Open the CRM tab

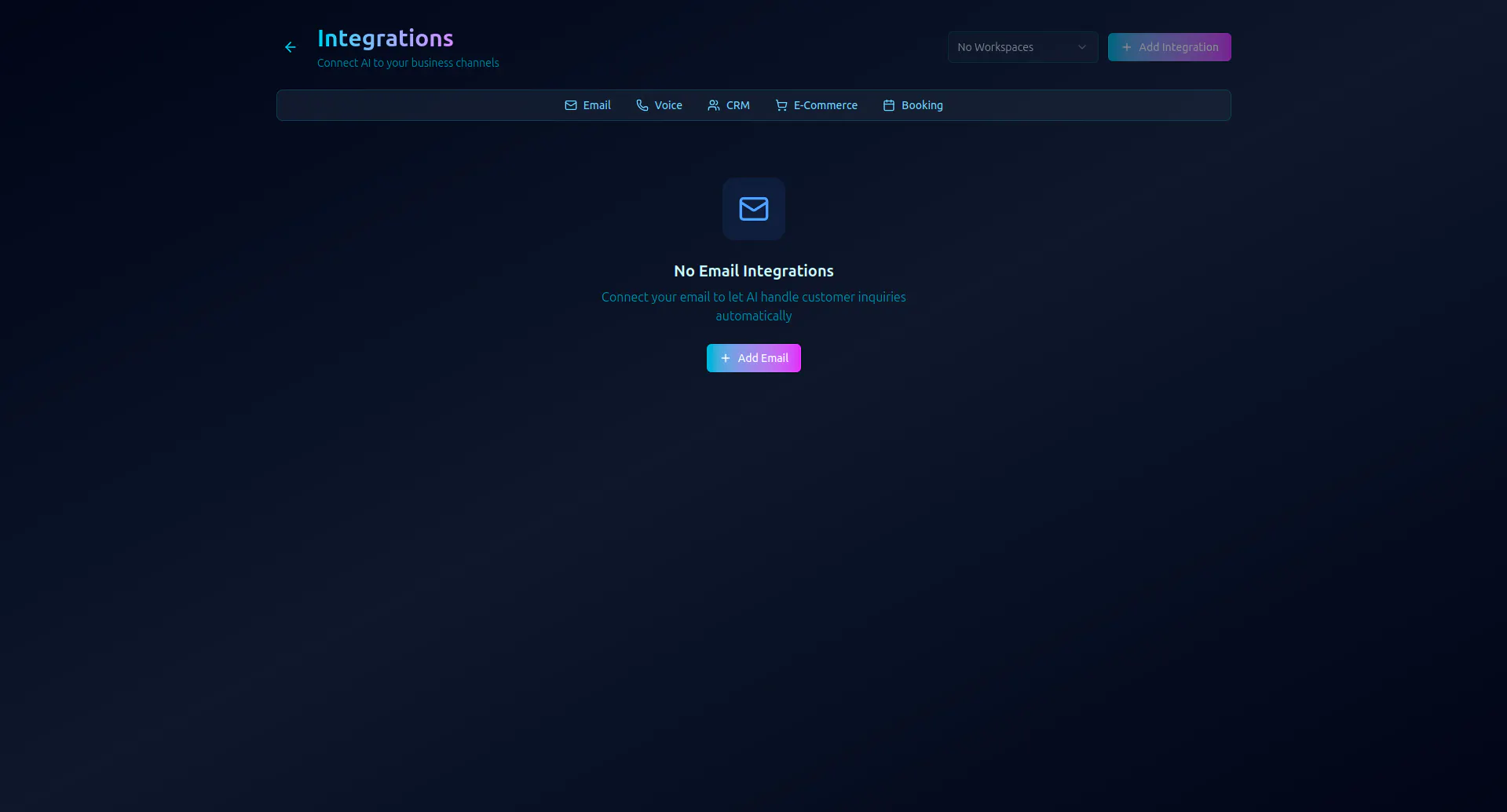click(x=729, y=105)
